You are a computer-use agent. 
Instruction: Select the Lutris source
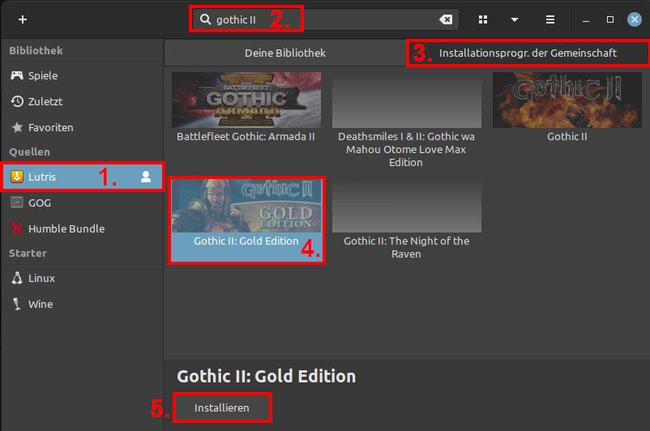82,177
